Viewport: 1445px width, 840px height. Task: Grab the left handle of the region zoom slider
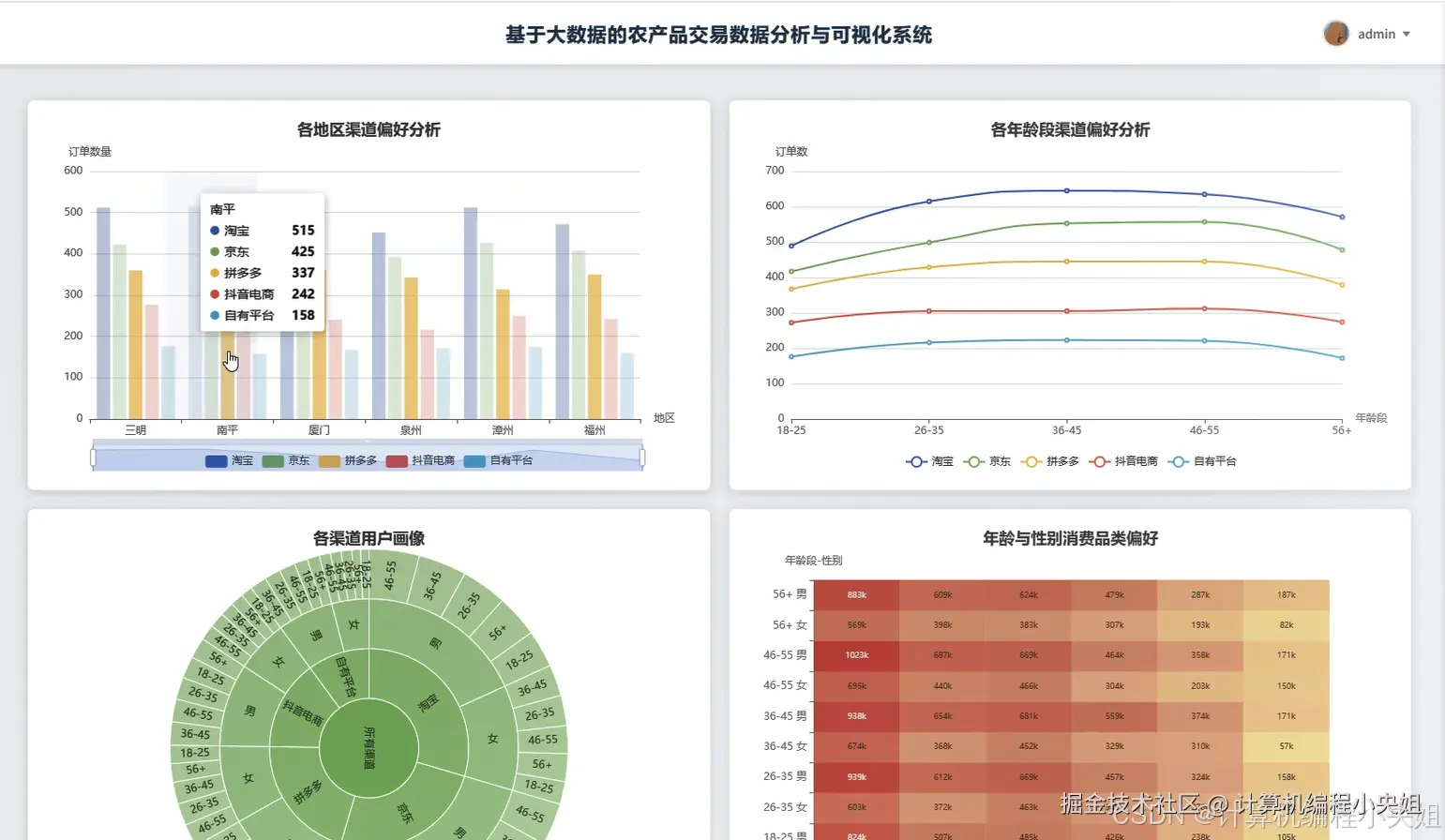click(93, 457)
